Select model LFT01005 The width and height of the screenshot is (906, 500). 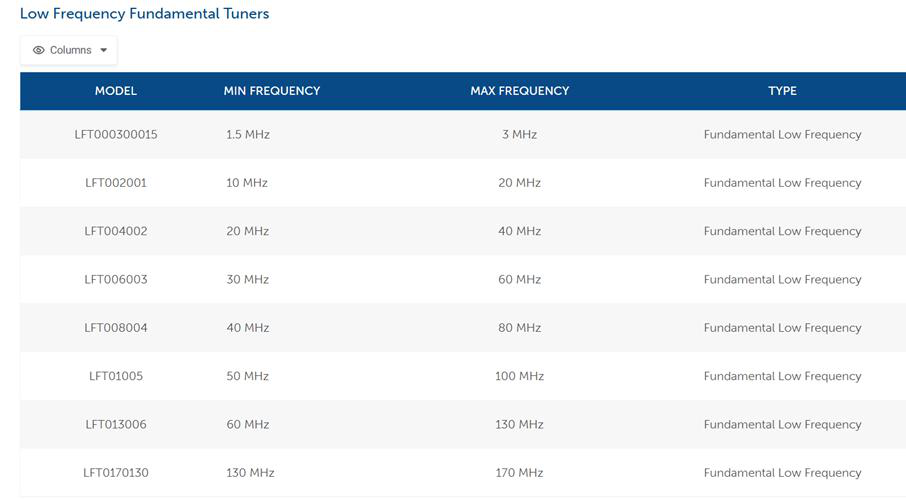[116, 376]
